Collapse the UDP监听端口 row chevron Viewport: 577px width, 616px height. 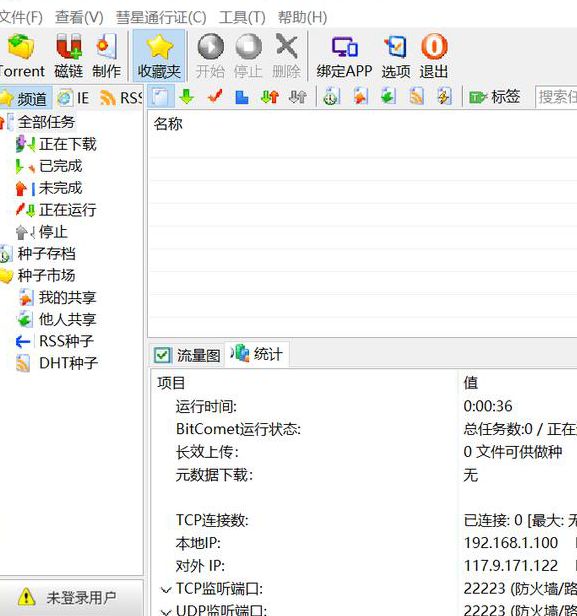(166, 612)
